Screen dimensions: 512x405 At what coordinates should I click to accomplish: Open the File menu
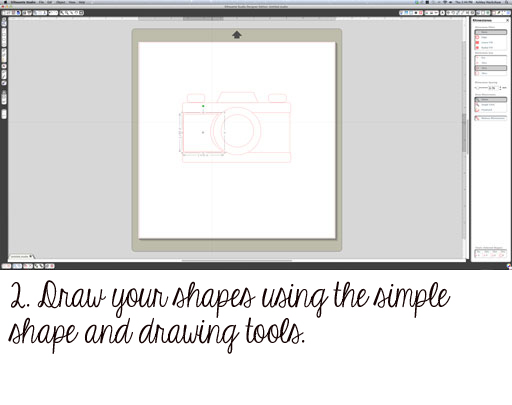42,2
